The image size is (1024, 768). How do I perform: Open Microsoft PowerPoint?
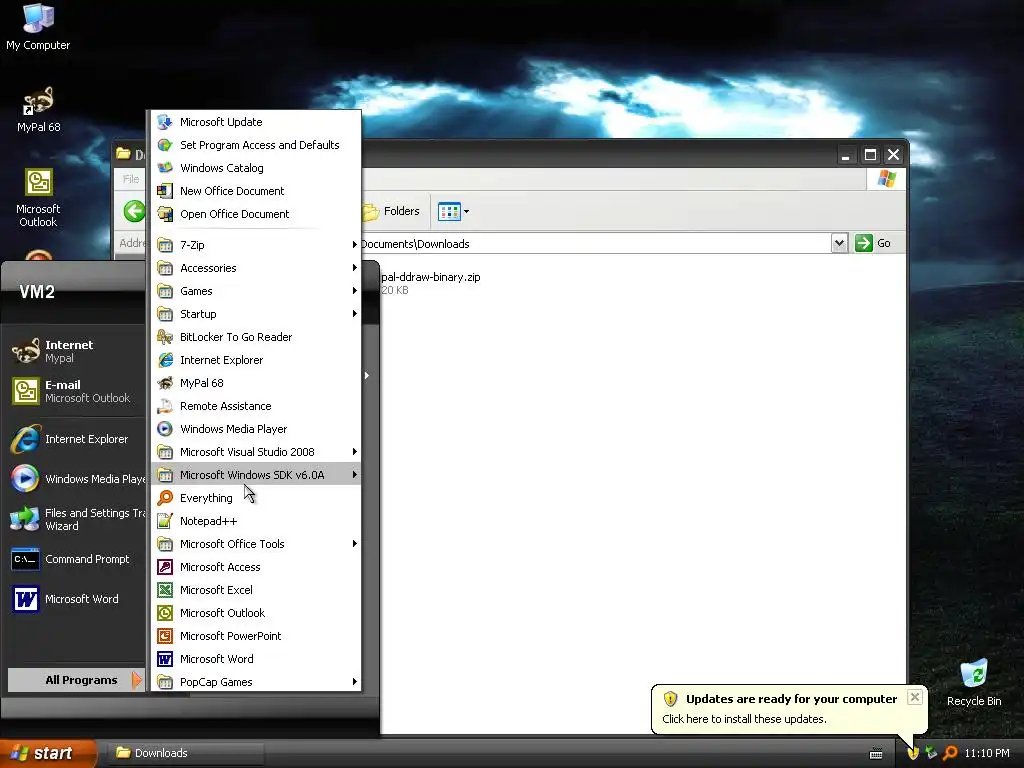(255, 636)
